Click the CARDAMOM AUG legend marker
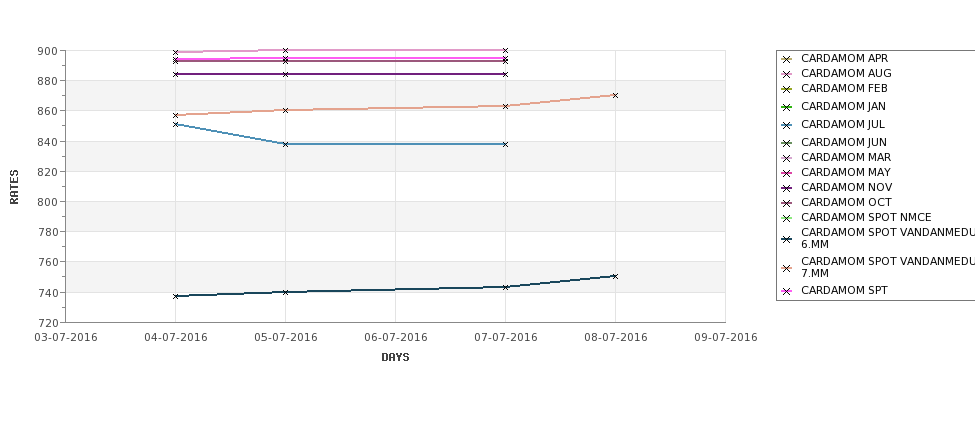This screenshot has width=975, height=429. pos(787,74)
